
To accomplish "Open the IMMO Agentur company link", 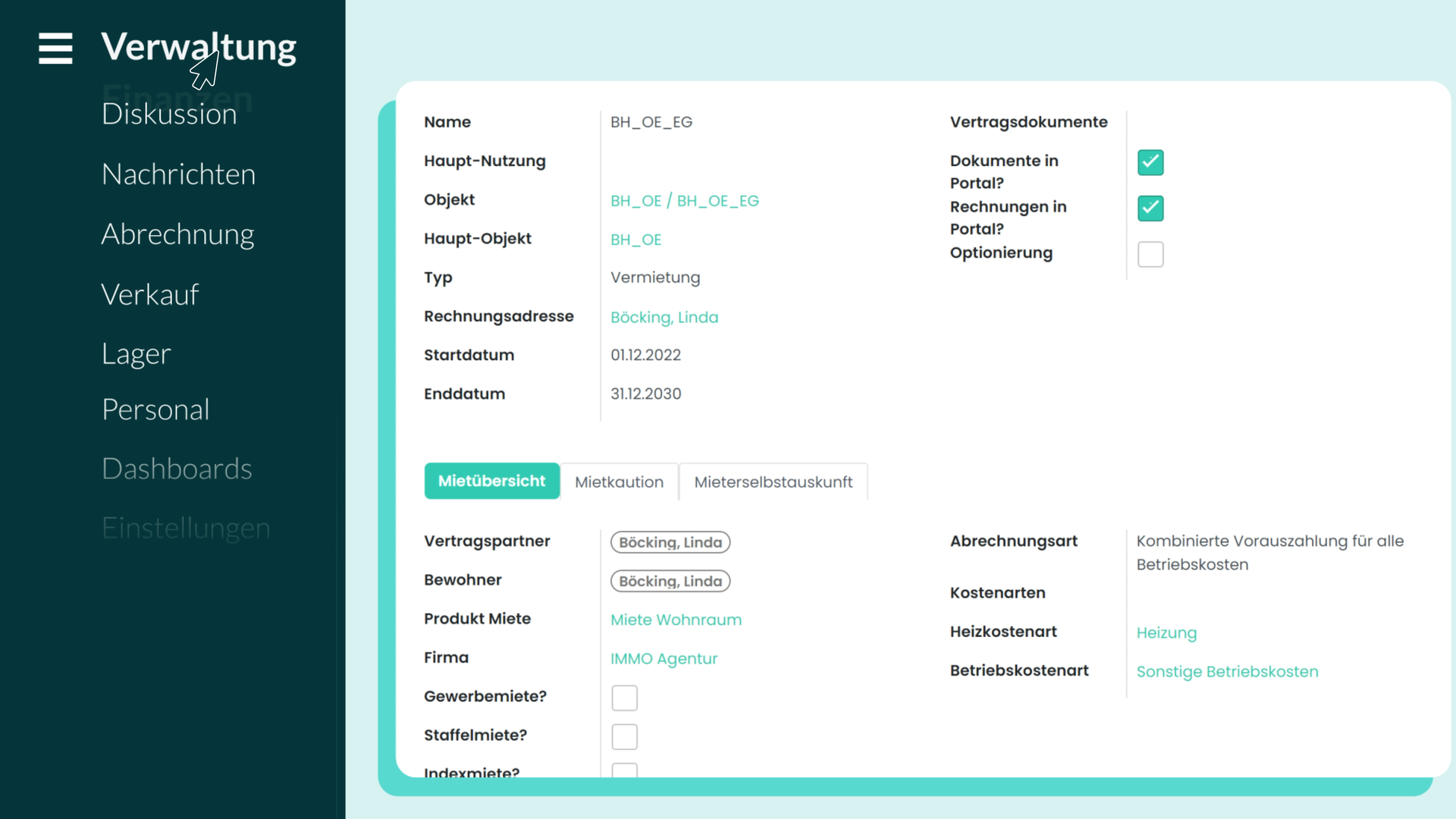I will (x=664, y=658).
